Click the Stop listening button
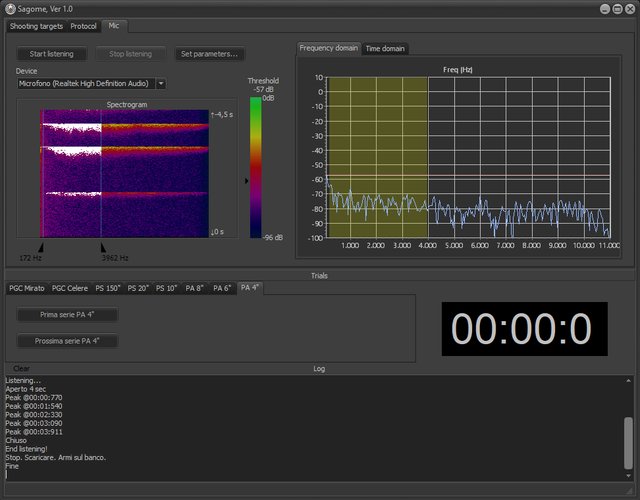 [x=131, y=54]
